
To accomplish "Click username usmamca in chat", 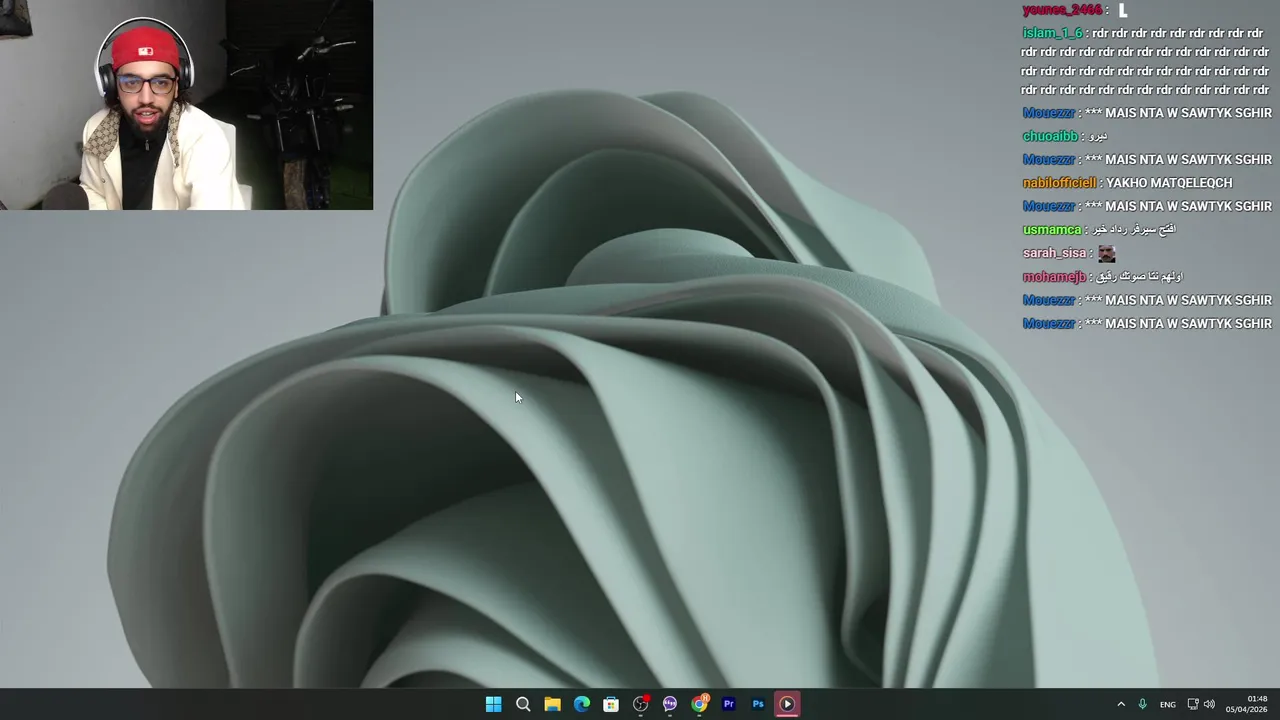I will tap(1052, 230).
